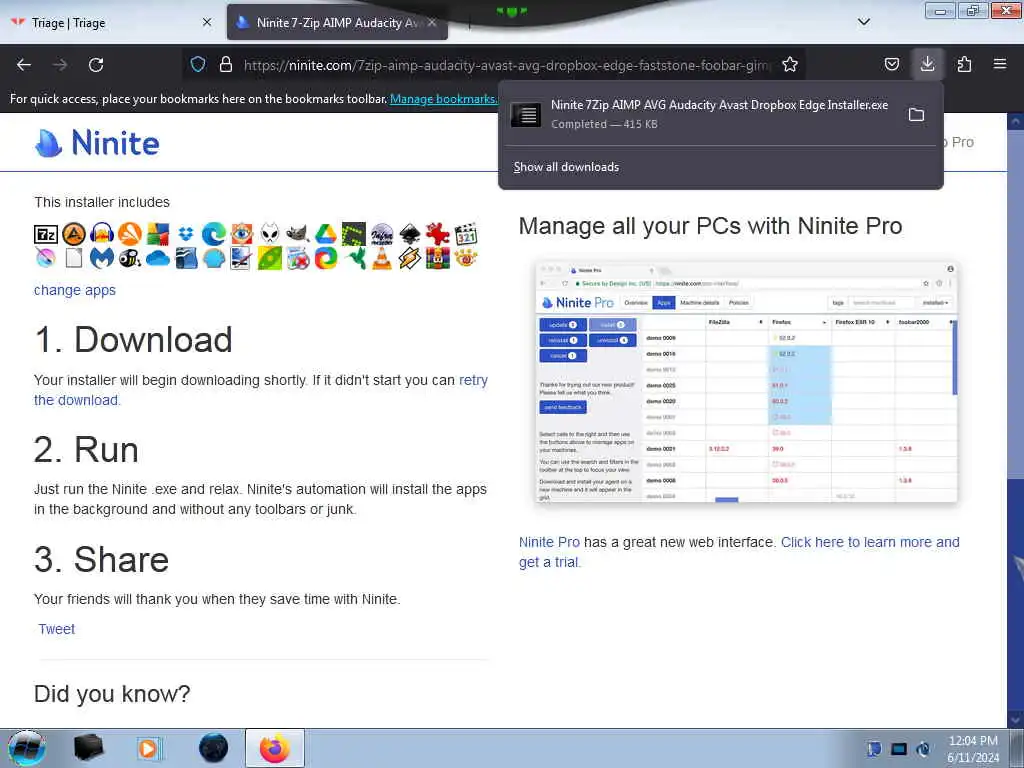The image size is (1024, 768).
Task: Open the downloads folder for the installer
Action: (x=916, y=115)
